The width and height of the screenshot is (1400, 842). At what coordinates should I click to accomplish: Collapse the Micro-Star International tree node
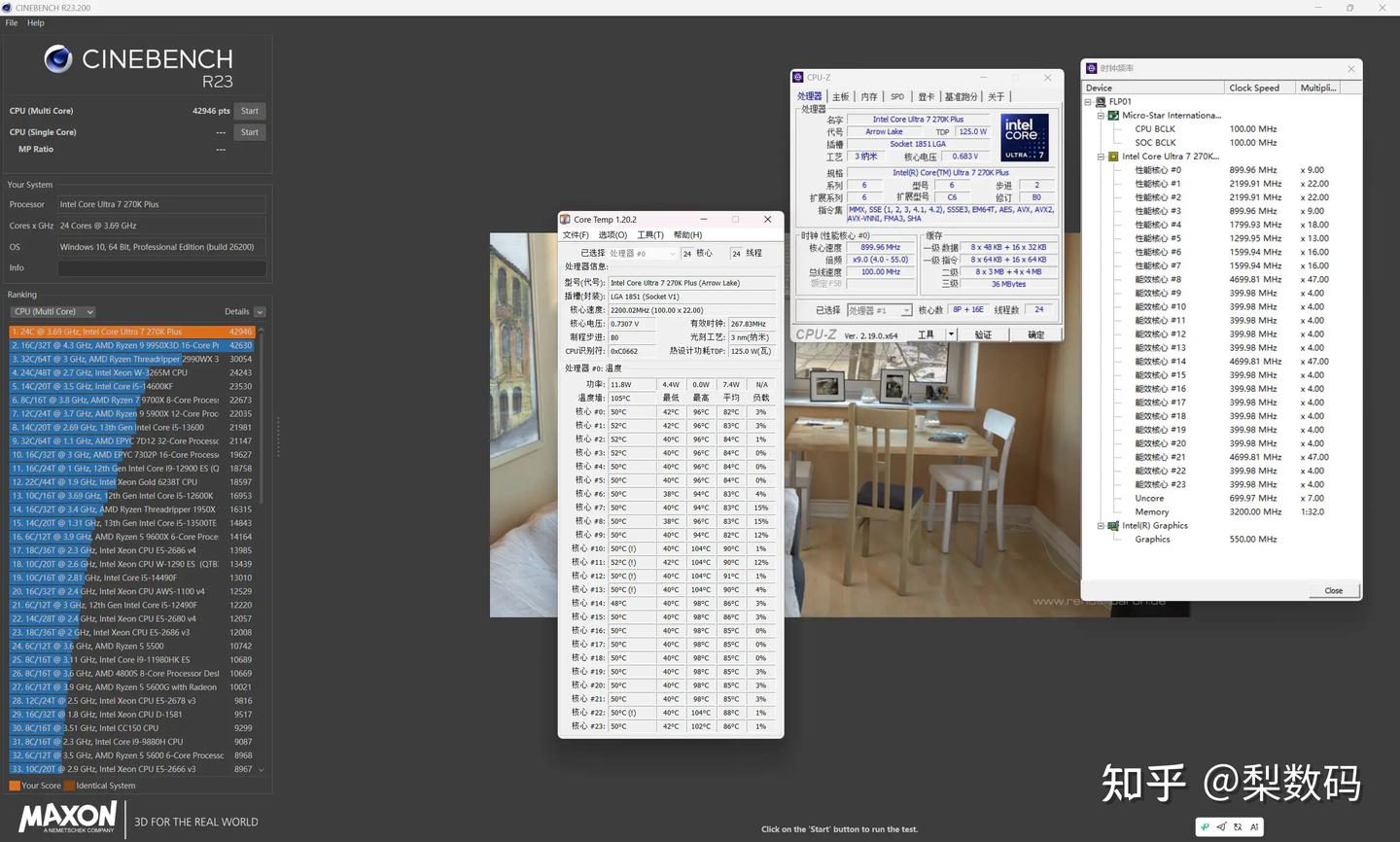pos(1101,115)
